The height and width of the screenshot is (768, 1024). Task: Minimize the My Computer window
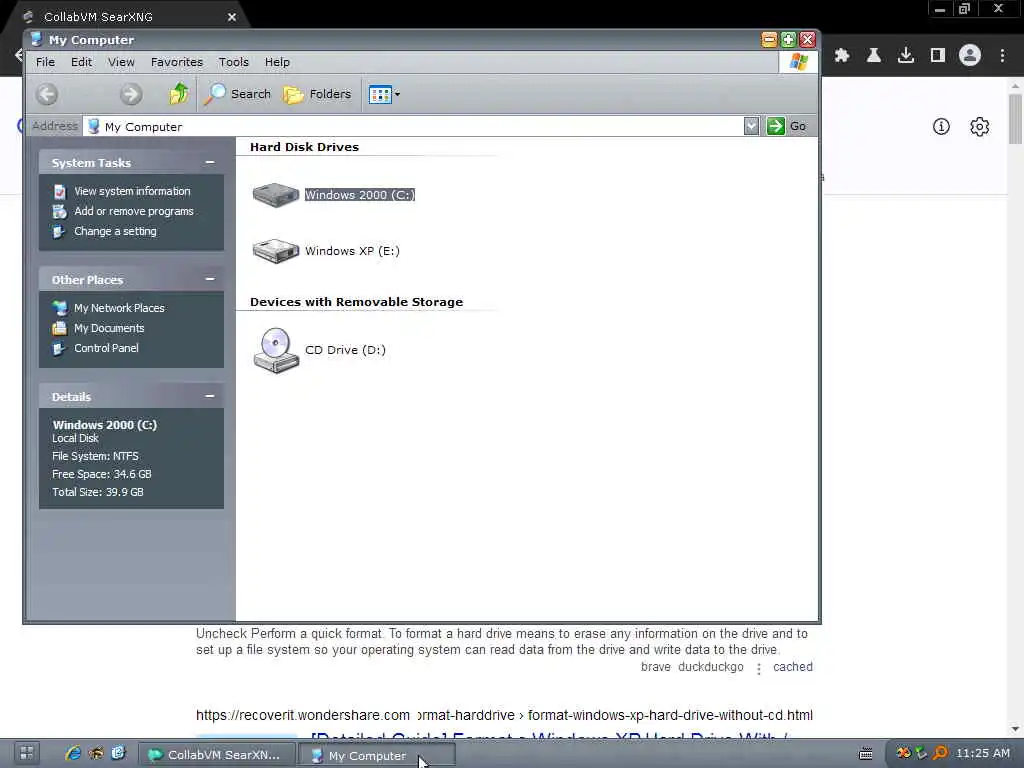coord(769,40)
